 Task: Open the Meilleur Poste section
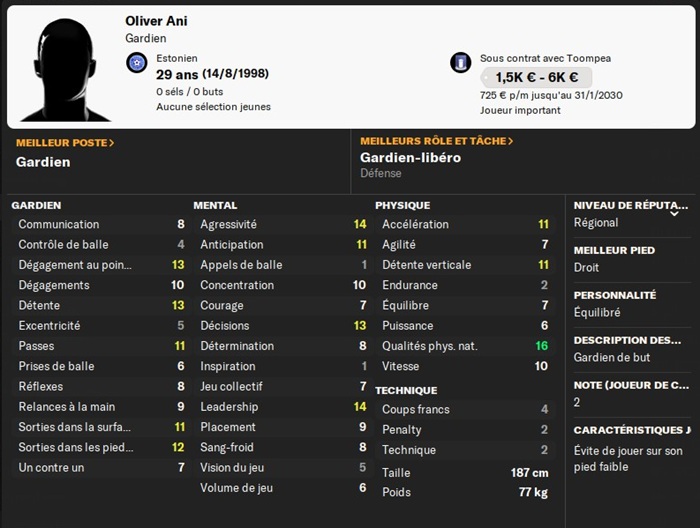65,142
